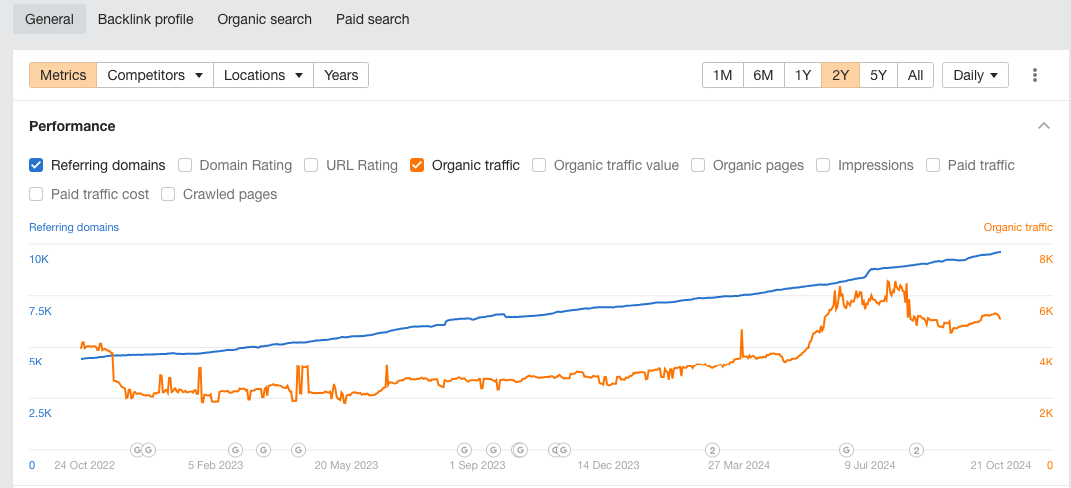Open the Competitors dropdown

point(155,75)
